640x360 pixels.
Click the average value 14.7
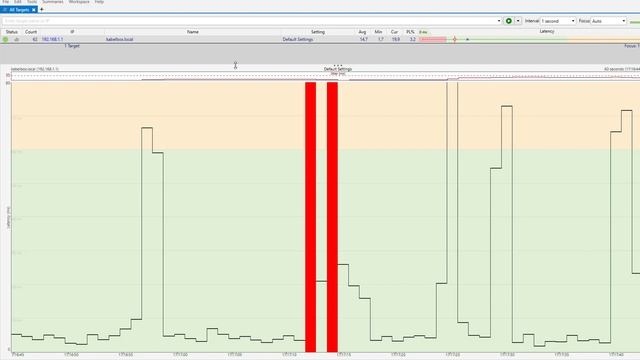pos(363,40)
